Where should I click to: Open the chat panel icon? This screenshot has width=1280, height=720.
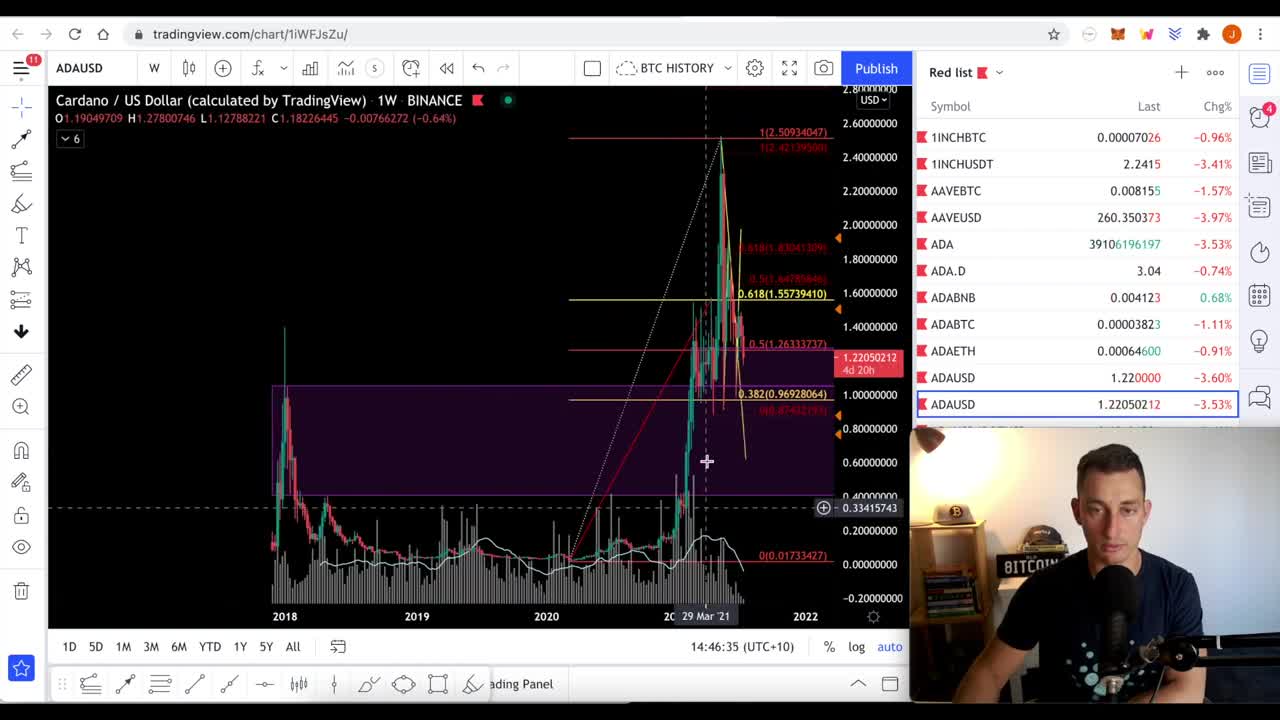pos(1260,398)
